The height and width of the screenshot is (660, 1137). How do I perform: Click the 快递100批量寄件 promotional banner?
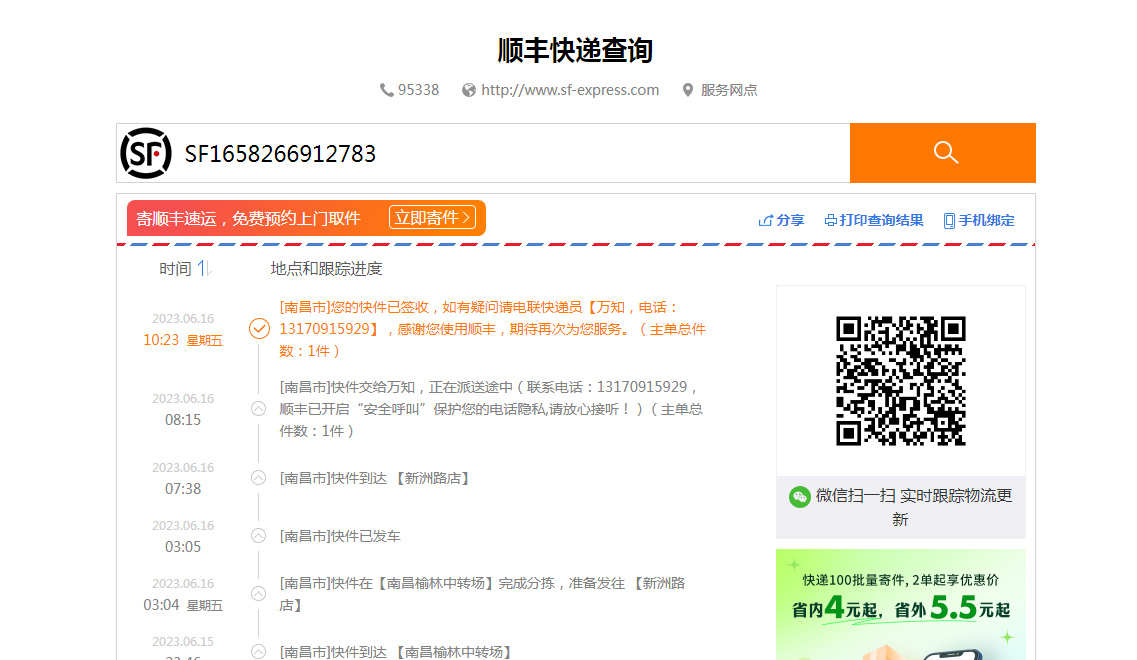pos(901,604)
